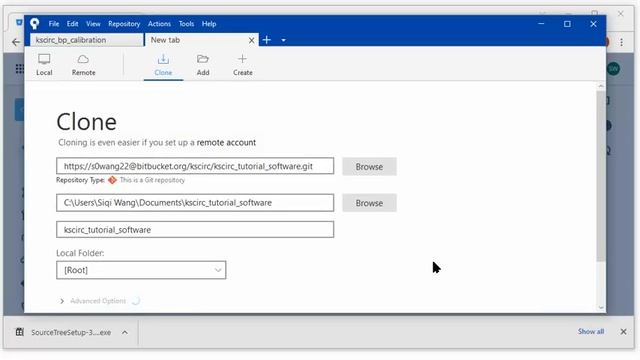Browse for the destination folder
Viewport: 640px width, 360px height.
pos(369,203)
